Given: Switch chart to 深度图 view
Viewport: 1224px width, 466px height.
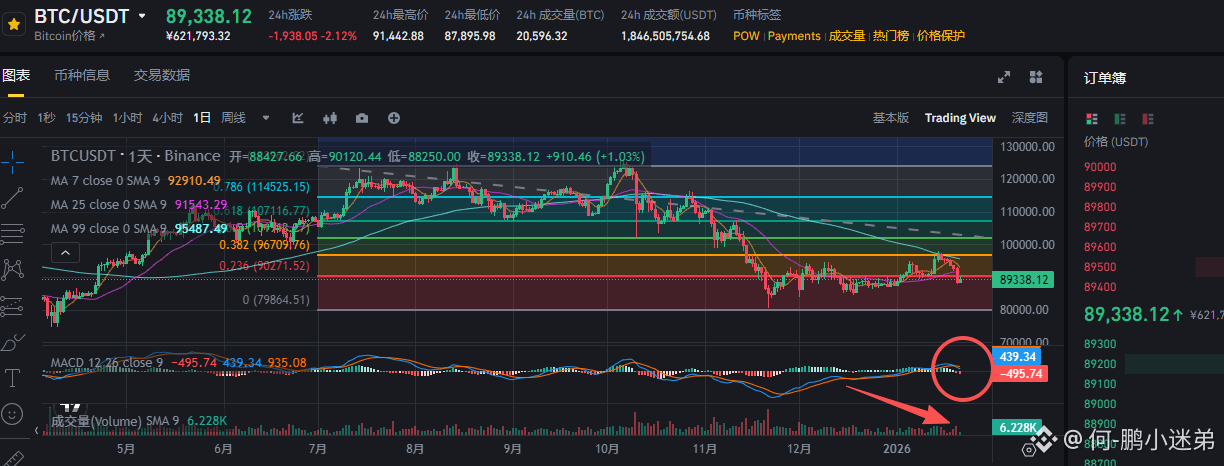Looking at the screenshot, I should [1030, 118].
